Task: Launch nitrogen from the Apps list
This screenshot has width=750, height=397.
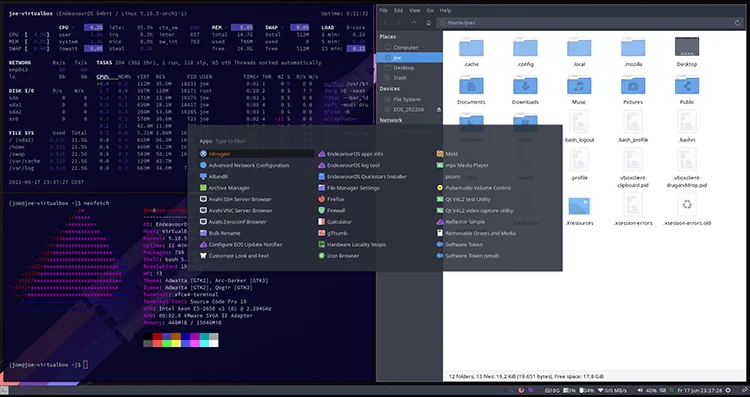Action: [256, 154]
